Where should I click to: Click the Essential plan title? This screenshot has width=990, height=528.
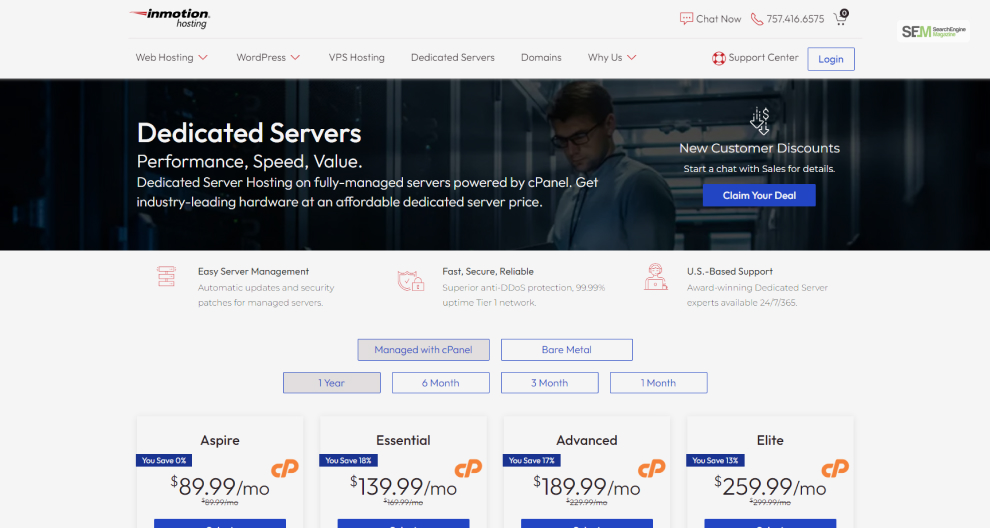click(403, 440)
